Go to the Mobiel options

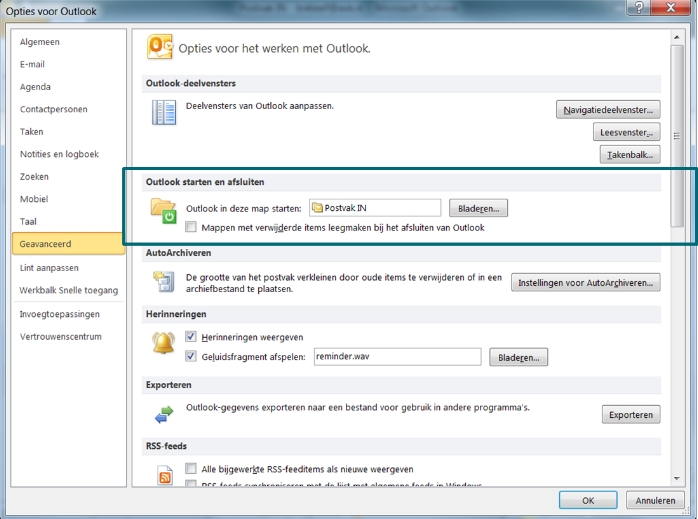pos(69,199)
